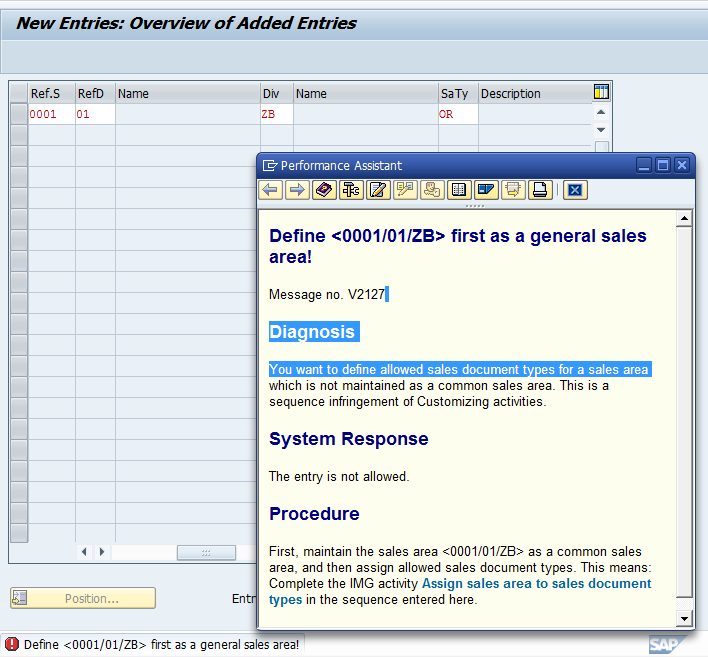Open the table column settings icon
The height and width of the screenshot is (657, 708).
pos(601,92)
